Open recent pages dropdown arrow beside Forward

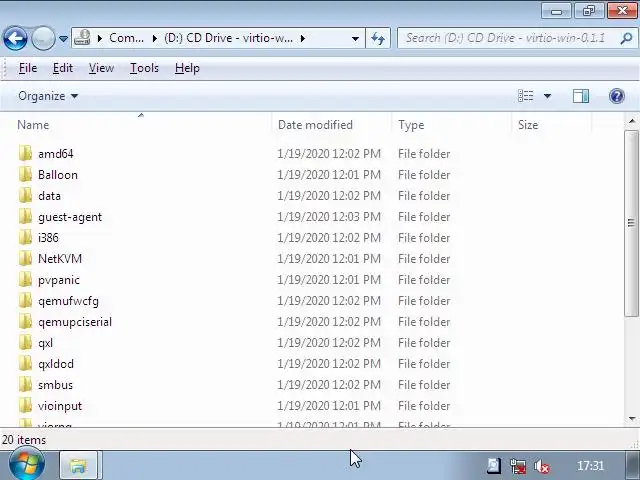click(x=63, y=39)
